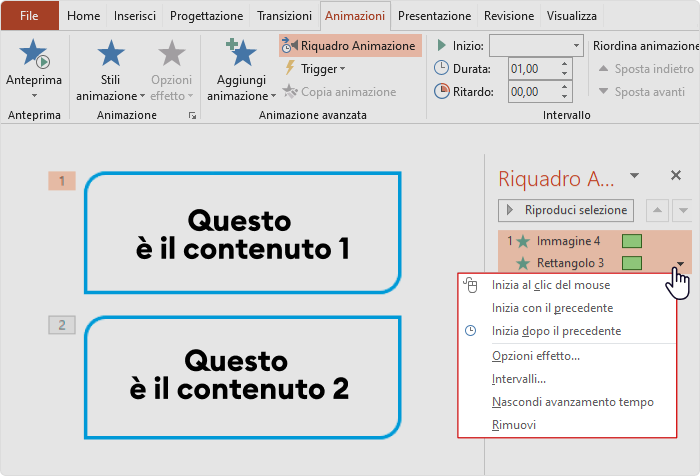
Task: Select Immagine 4 animation entry
Action: [568, 241]
